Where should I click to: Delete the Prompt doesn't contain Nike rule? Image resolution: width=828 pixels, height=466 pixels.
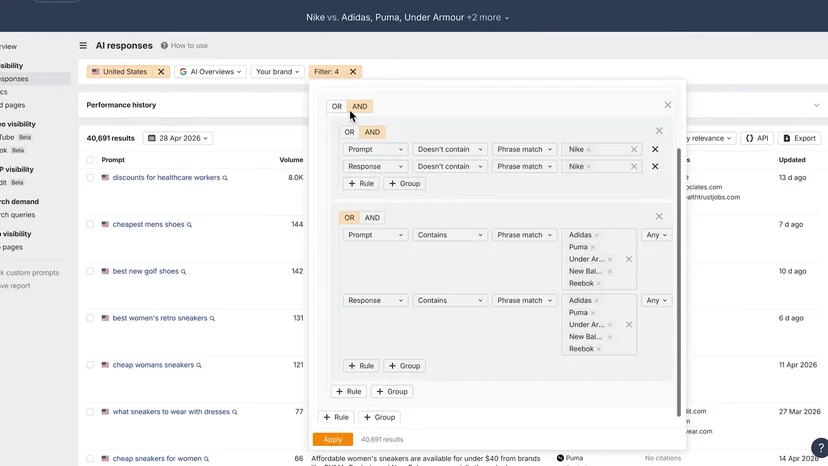point(655,150)
